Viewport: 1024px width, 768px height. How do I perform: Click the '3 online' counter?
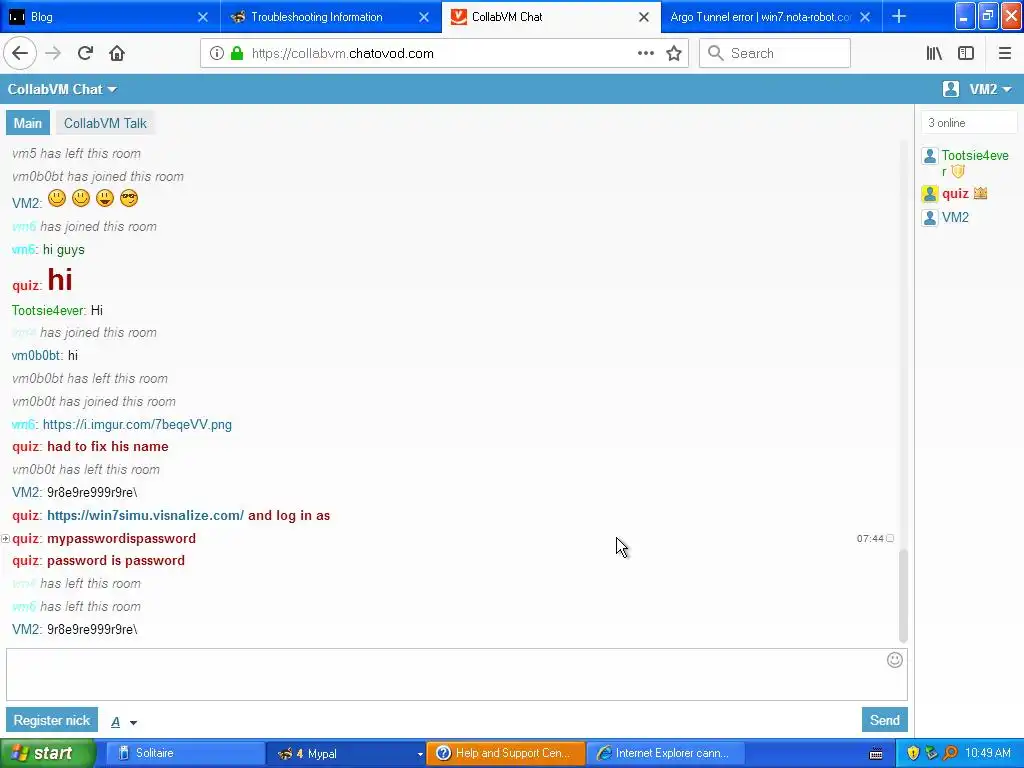pos(969,123)
